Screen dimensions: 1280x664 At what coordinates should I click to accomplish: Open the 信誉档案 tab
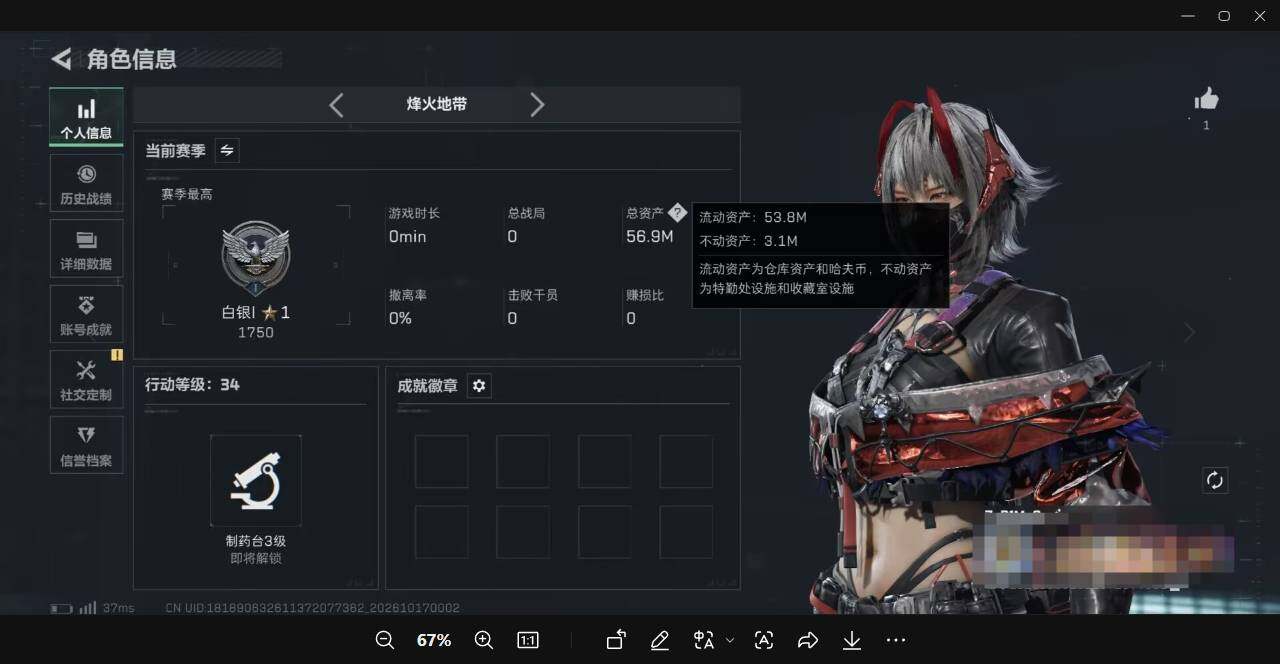pos(86,445)
